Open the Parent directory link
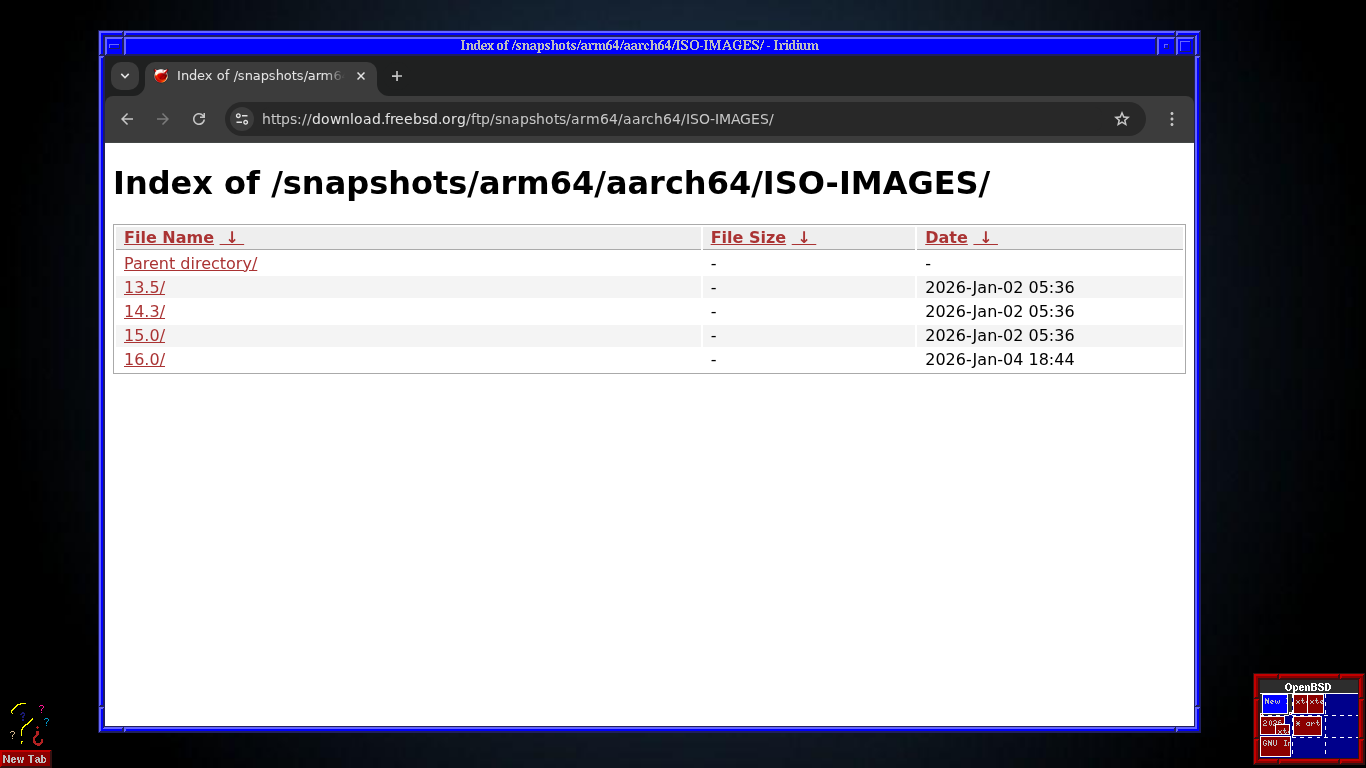Viewport: 1366px width, 768px height. (x=190, y=263)
